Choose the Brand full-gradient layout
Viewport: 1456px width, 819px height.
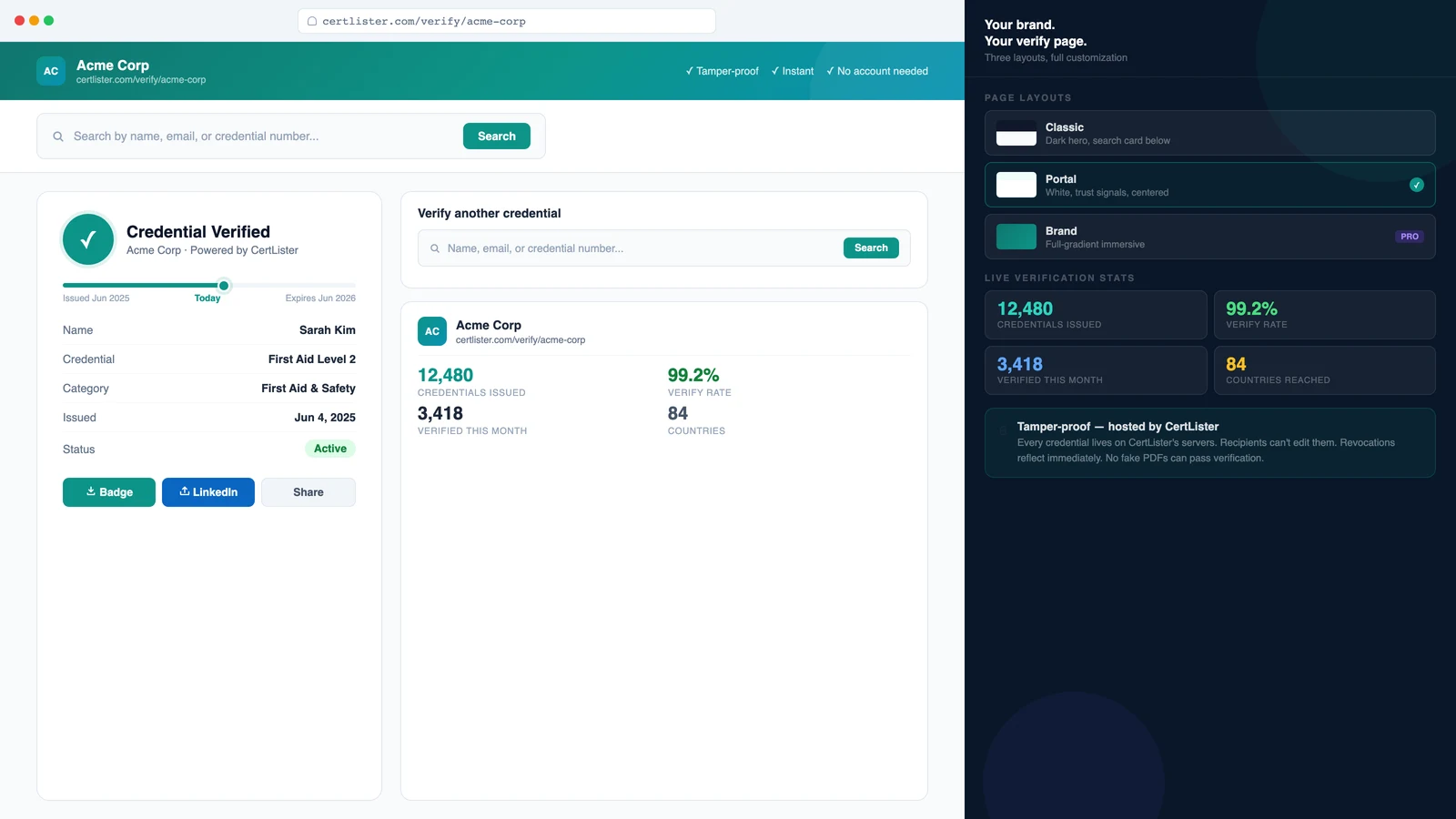1210,237
